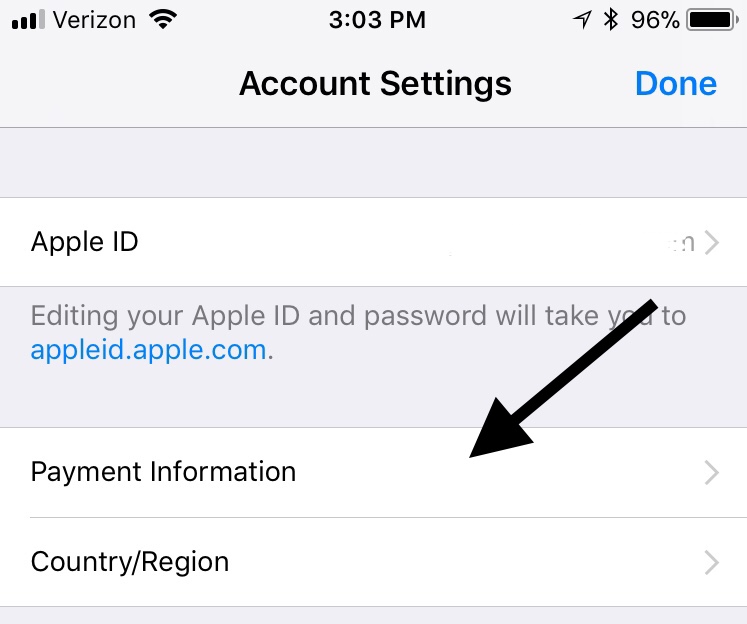This screenshot has height=624, width=747.
Task: Tap the Country/Region chevron arrow
Action: [x=712, y=563]
